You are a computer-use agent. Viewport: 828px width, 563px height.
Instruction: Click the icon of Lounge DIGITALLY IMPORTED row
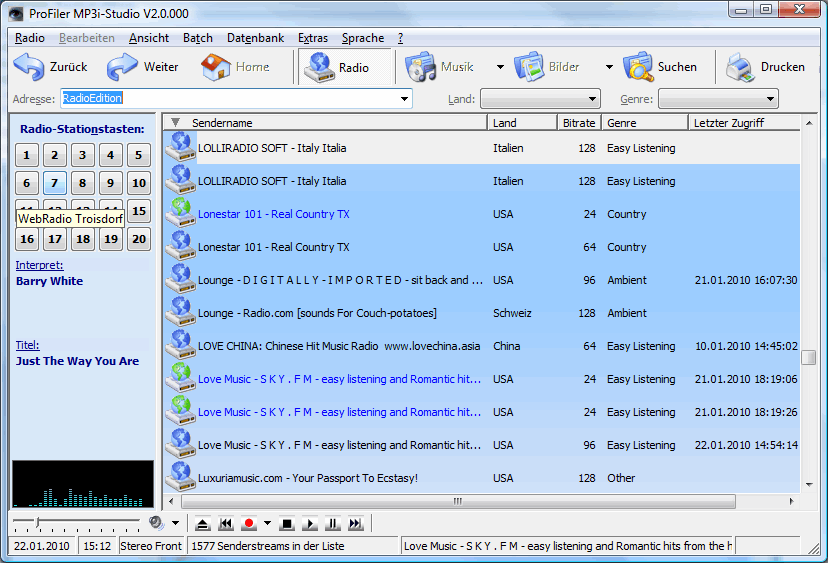tap(181, 279)
